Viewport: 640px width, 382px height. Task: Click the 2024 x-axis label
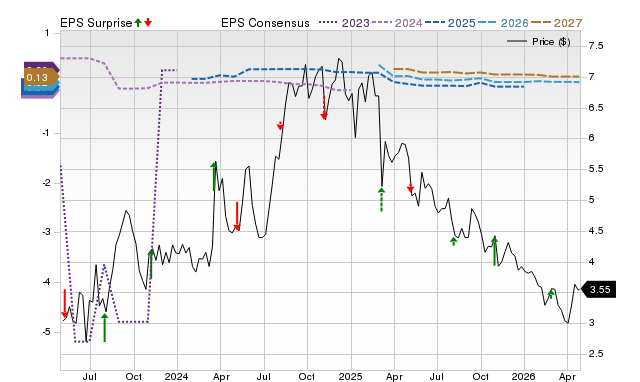(x=176, y=376)
